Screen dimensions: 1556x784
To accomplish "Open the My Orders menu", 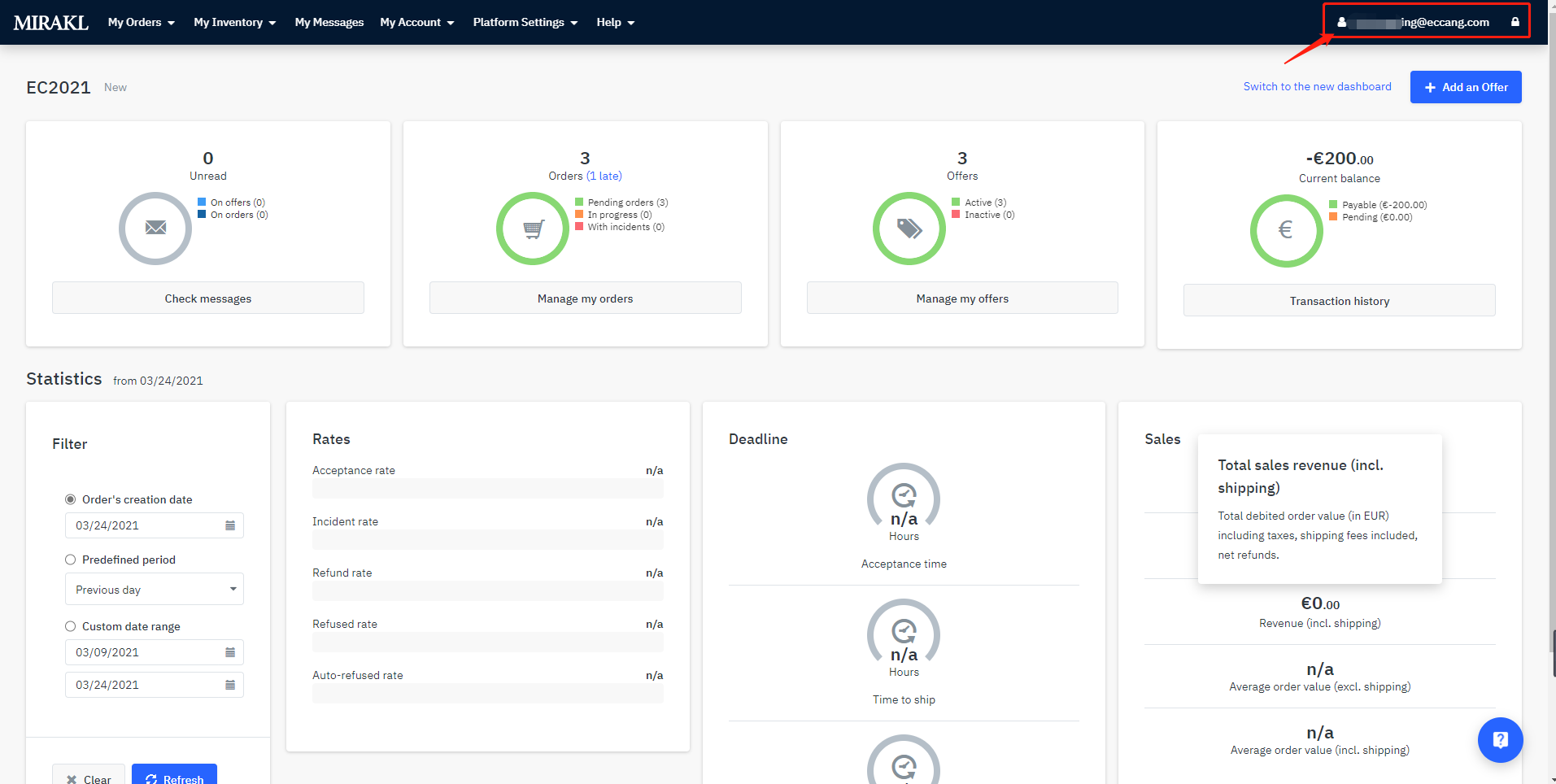I will pos(142,23).
